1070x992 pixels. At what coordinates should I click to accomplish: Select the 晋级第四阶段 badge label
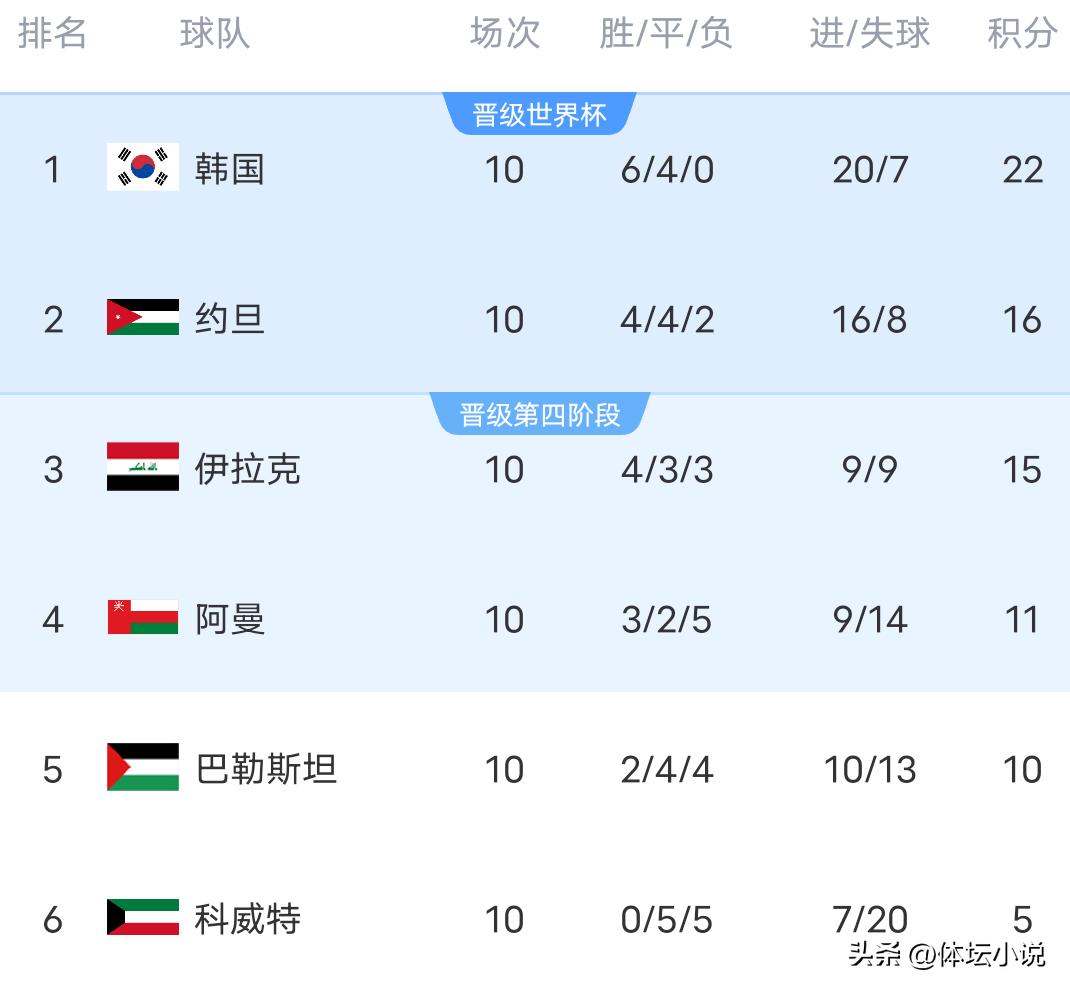click(539, 415)
